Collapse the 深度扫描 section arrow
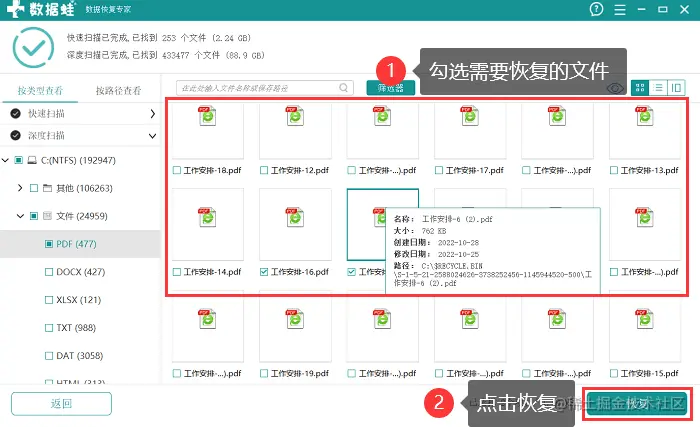 [153, 135]
